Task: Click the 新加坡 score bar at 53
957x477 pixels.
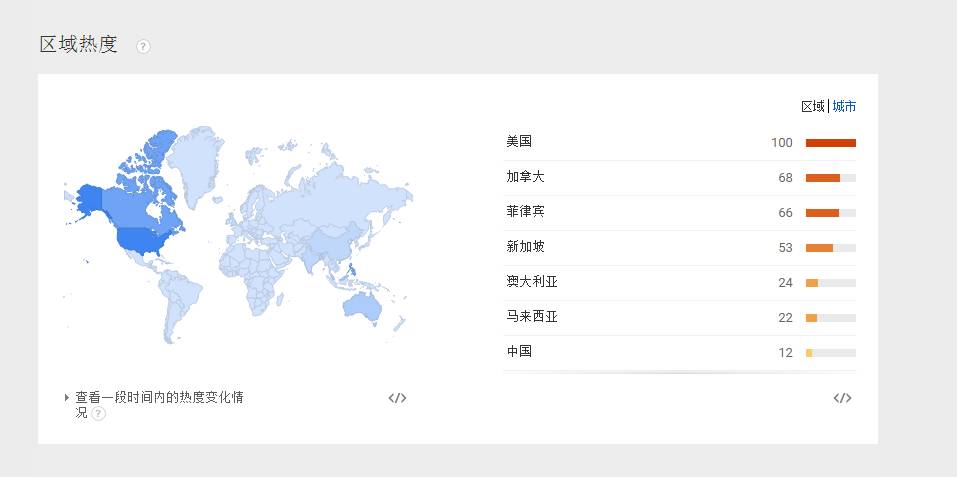Action: point(831,248)
